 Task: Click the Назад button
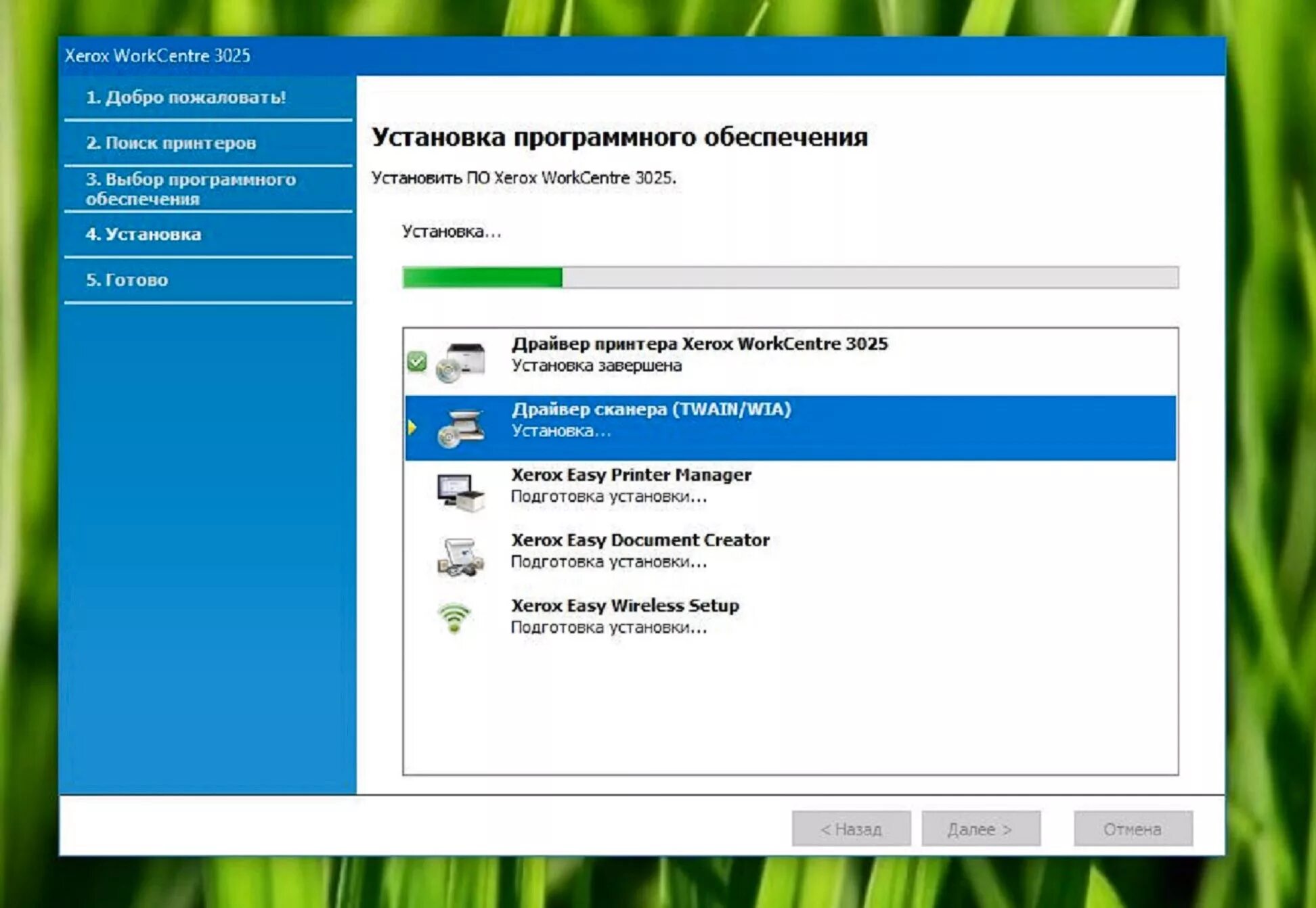(851, 829)
